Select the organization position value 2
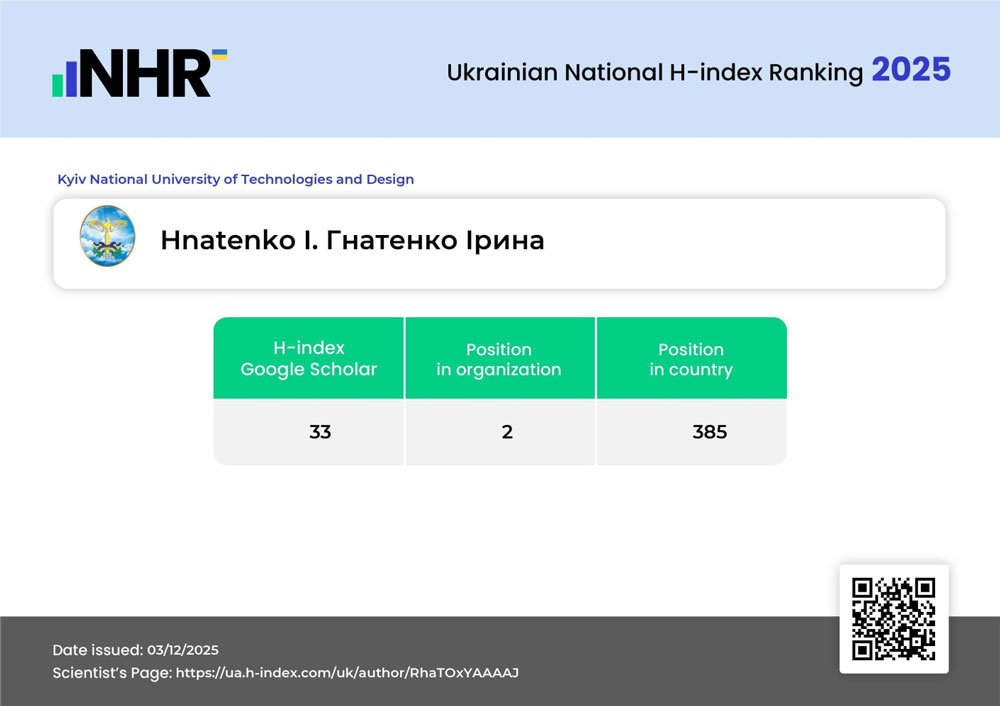This screenshot has width=1000, height=706. pyautogui.click(x=507, y=433)
